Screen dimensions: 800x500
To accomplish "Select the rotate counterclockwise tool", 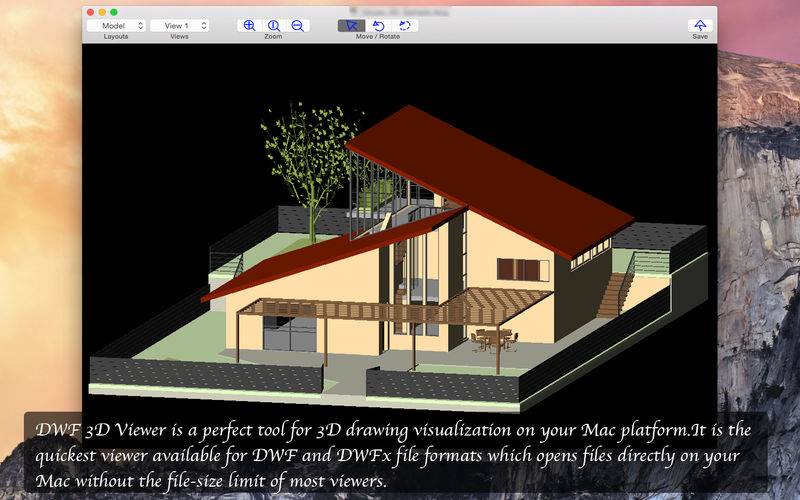I will 379,26.
